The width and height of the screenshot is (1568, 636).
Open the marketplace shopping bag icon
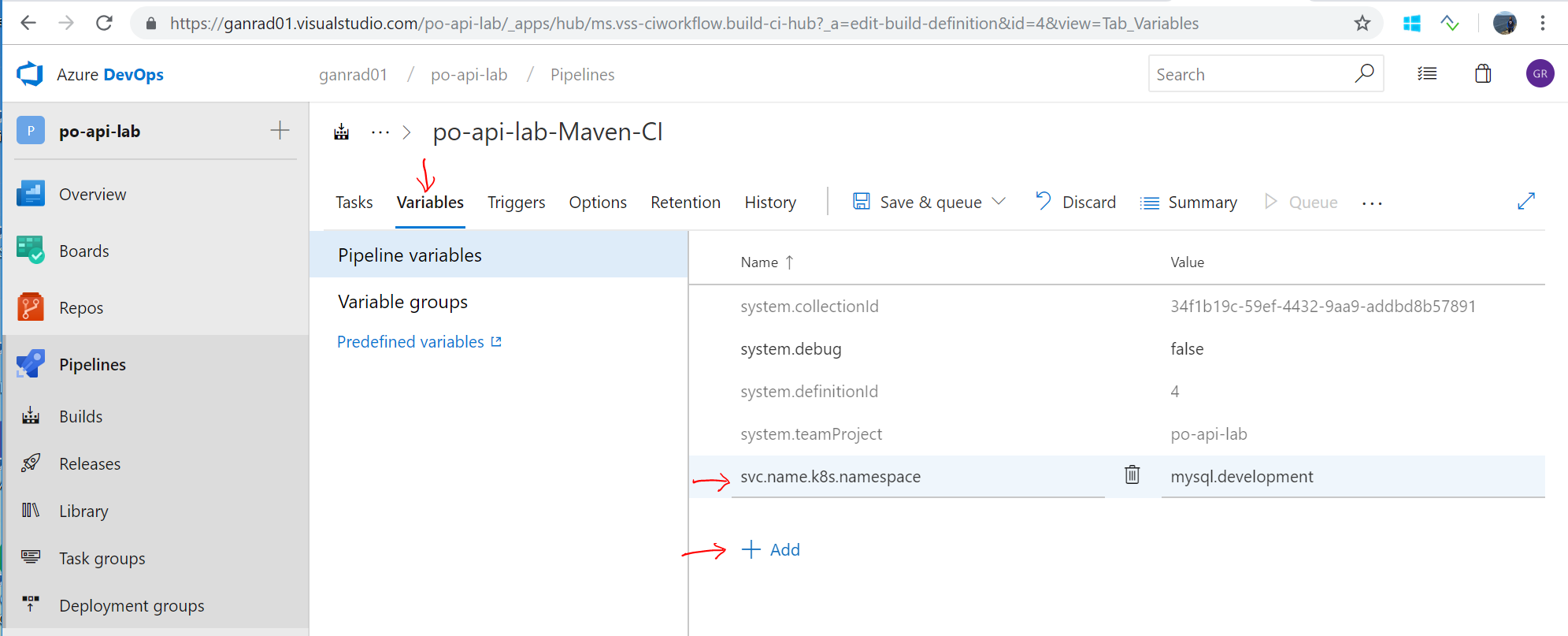pyautogui.click(x=1483, y=74)
